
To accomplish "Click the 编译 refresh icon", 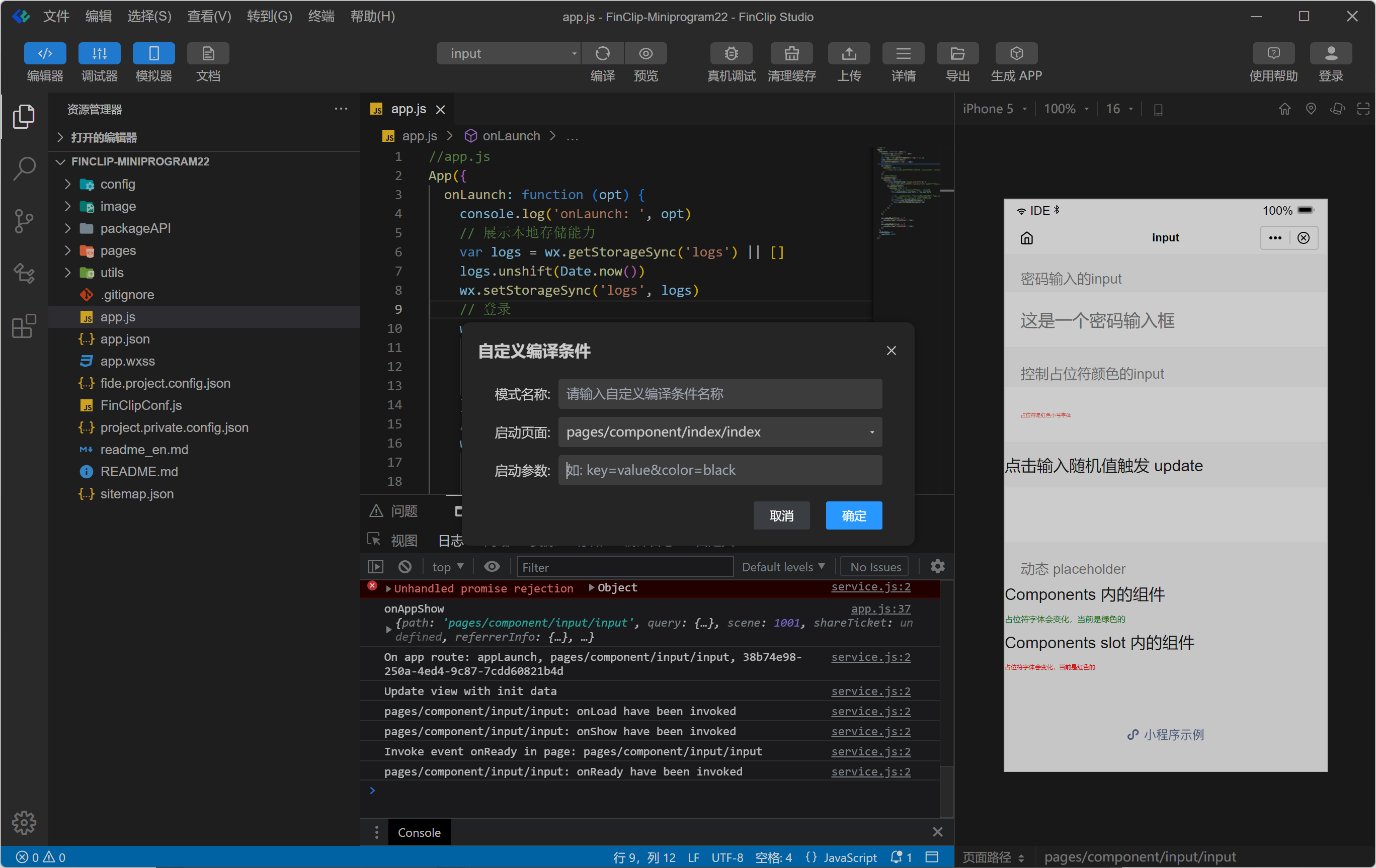I will (x=602, y=54).
